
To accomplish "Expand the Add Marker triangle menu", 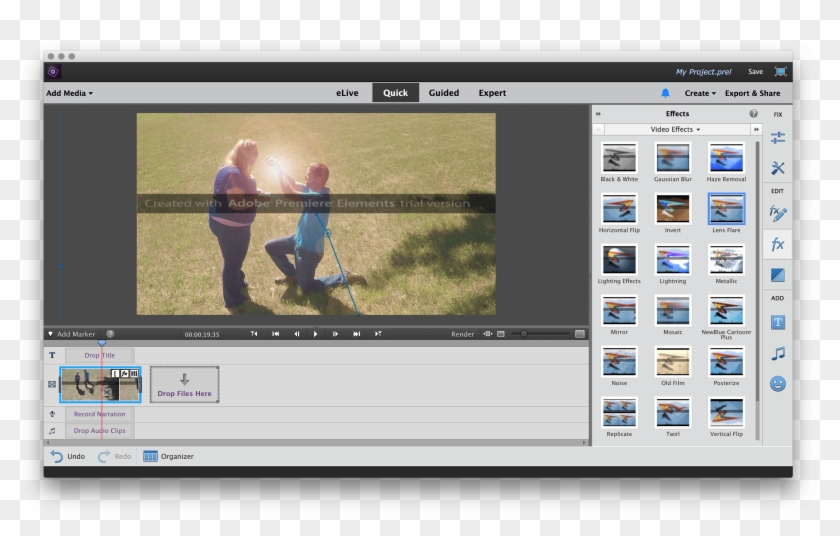I will click(x=50, y=334).
